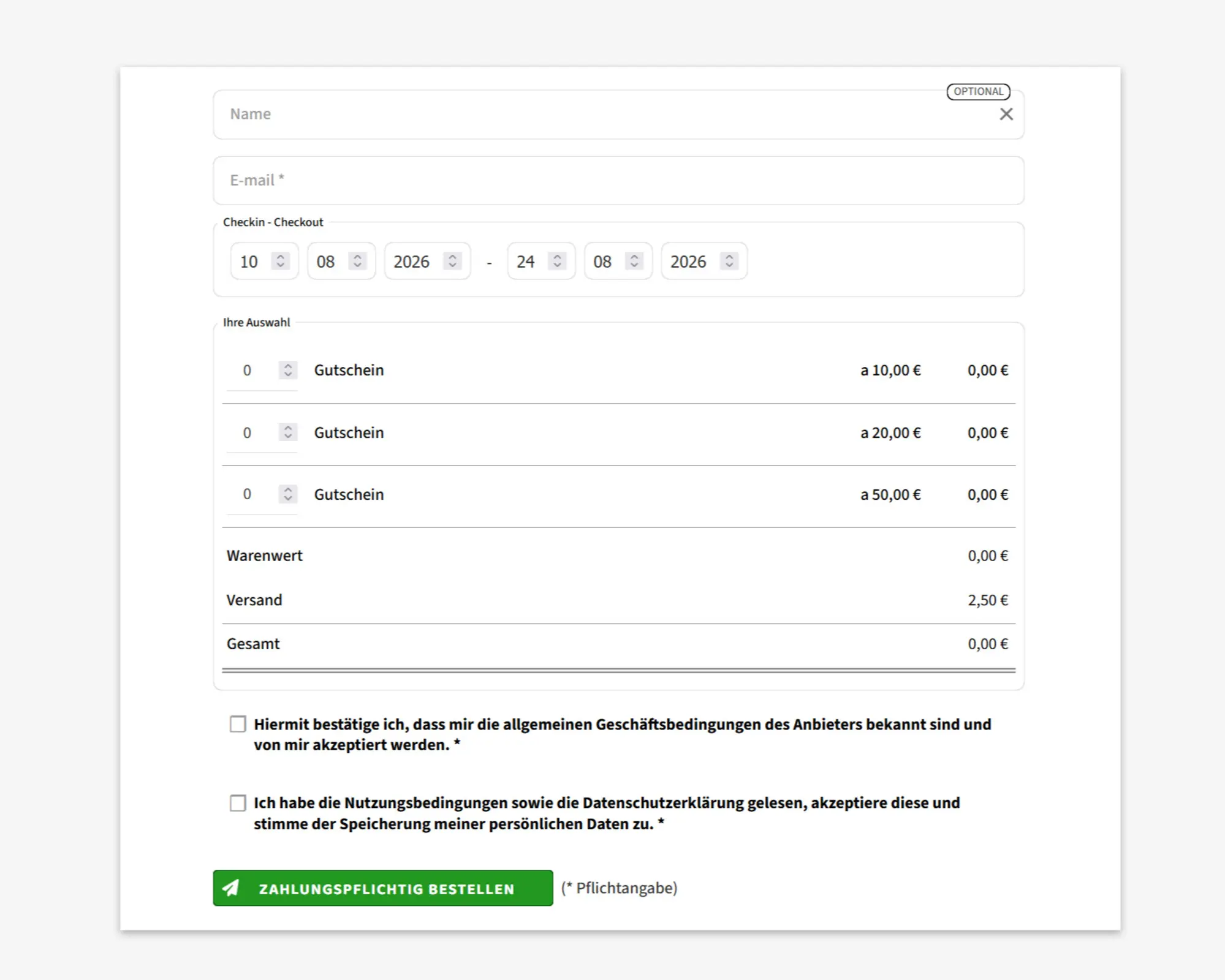The image size is (1225, 980).
Task: Click the Gesamt label
Action: pyautogui.click(x=253, y=644)
